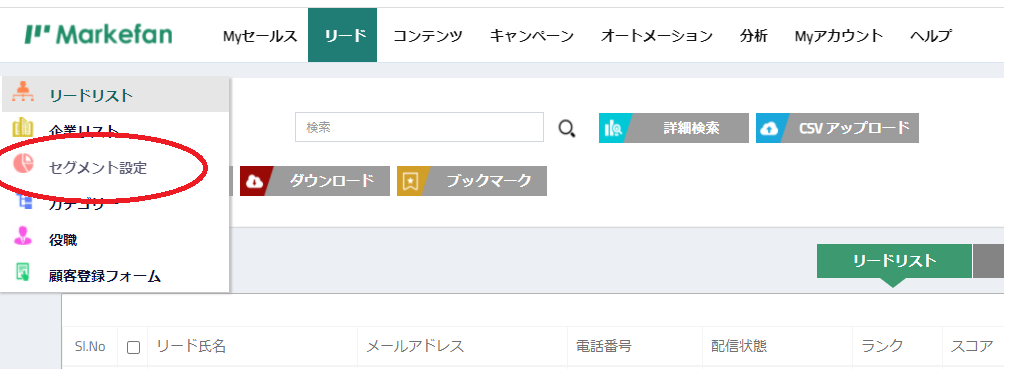
Task: Click the orange lead list hierarchy icon
Action: click(23, 94)
